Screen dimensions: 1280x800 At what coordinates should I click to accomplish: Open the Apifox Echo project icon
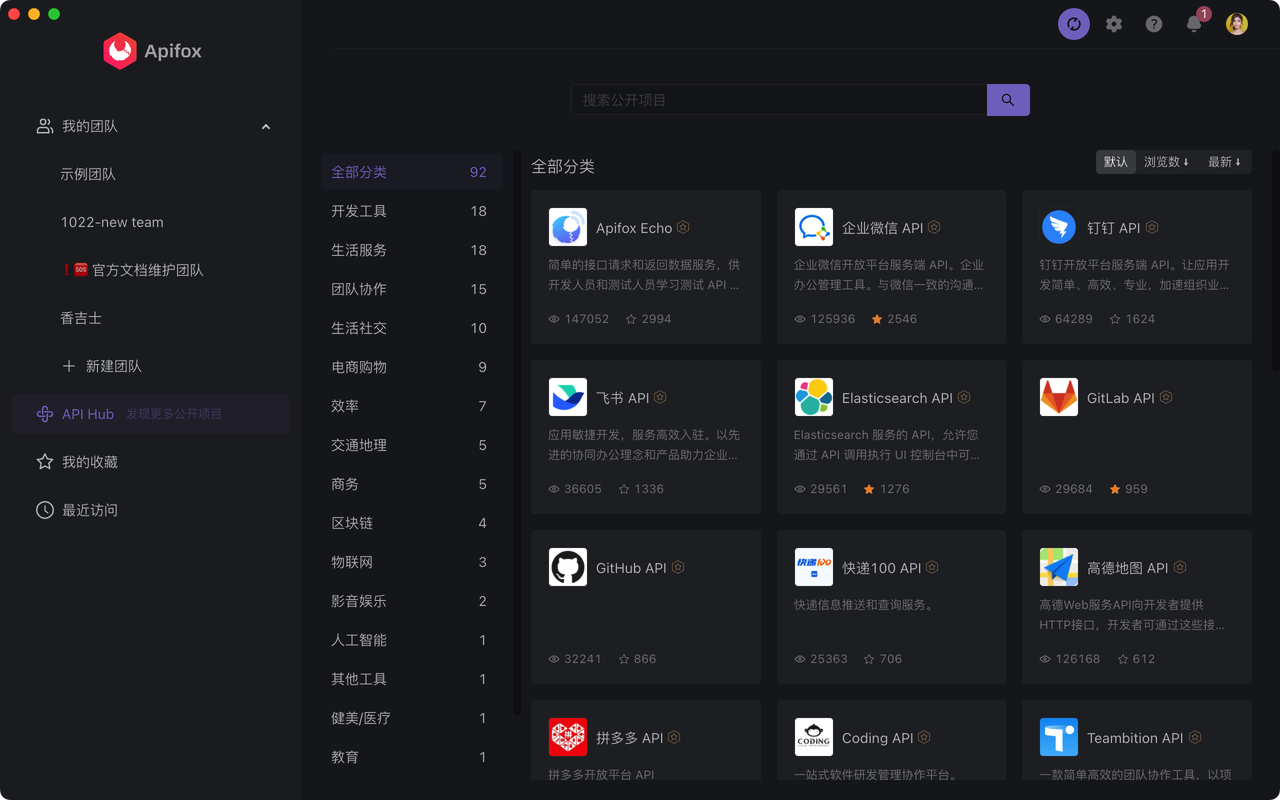568,227
